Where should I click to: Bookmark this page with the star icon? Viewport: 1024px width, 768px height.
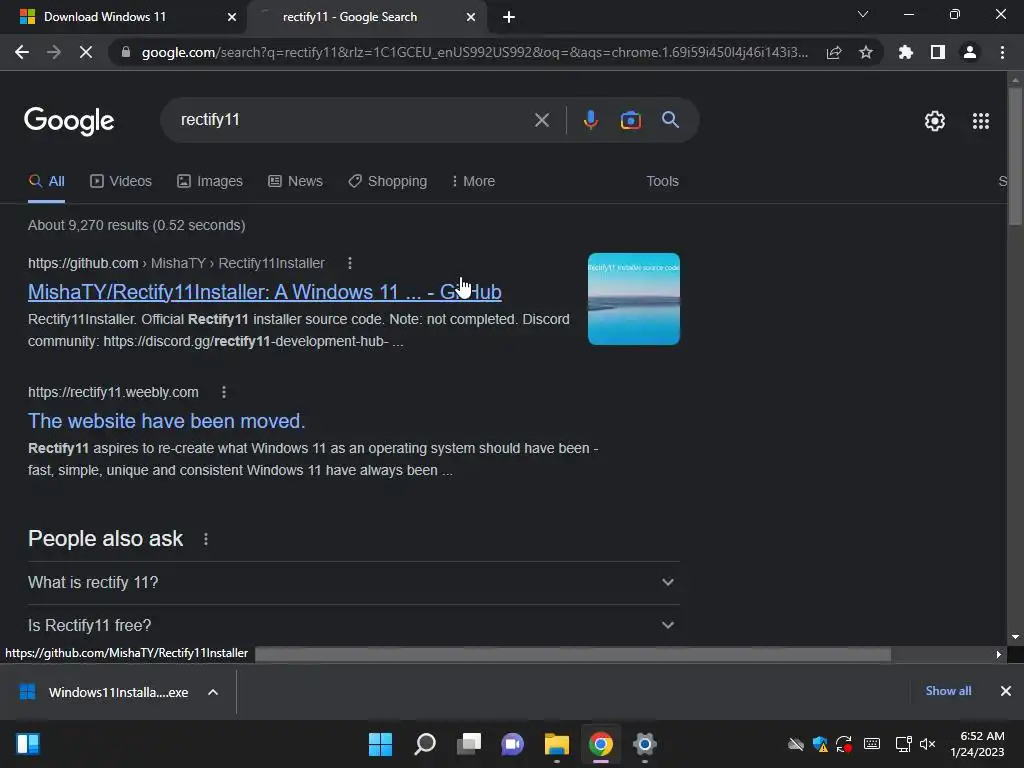pos(865,52)
